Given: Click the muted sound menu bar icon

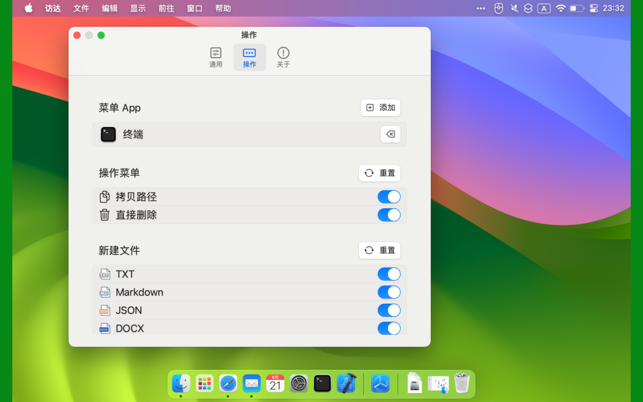Looking at the screenshot, I should (x=514, y=8).
